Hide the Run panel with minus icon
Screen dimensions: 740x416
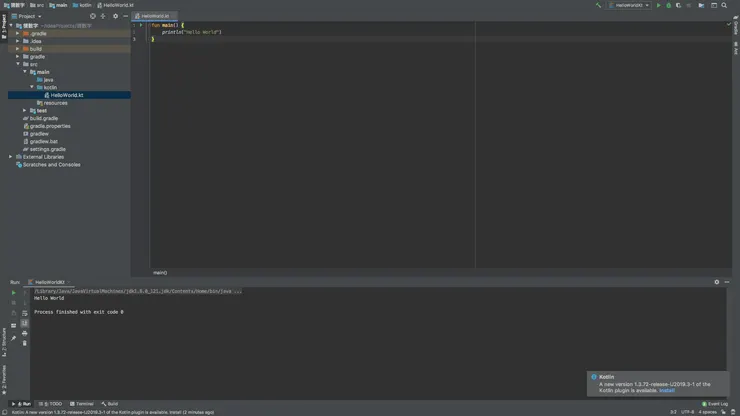coord(727,282)
